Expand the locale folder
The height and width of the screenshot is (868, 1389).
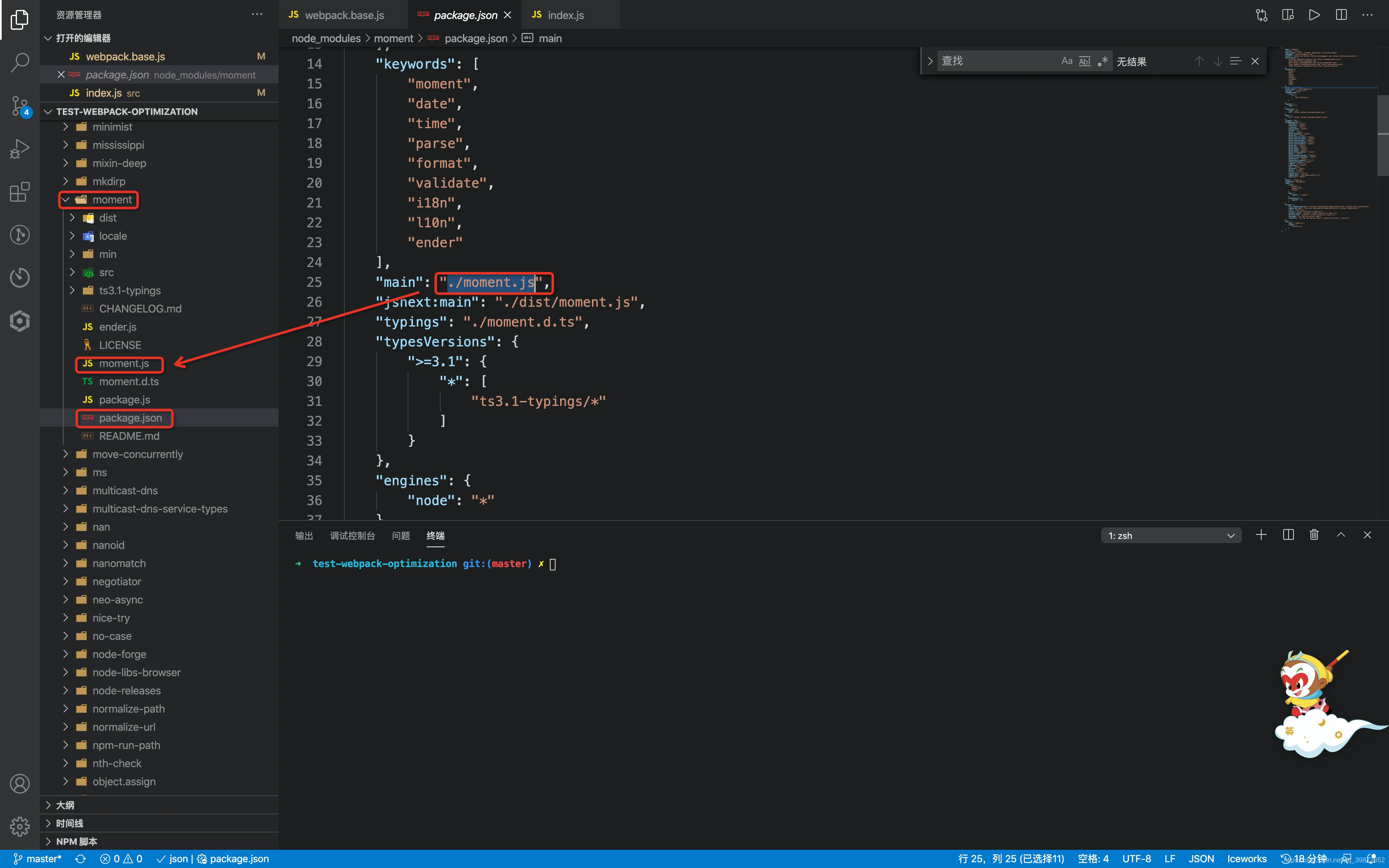point(72,236)
